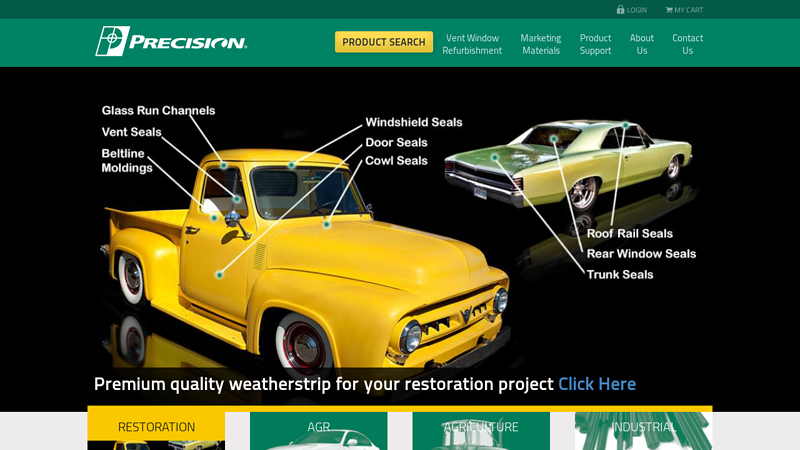
Task: Click the Cowl Seals label
Action: click(396, 161)
